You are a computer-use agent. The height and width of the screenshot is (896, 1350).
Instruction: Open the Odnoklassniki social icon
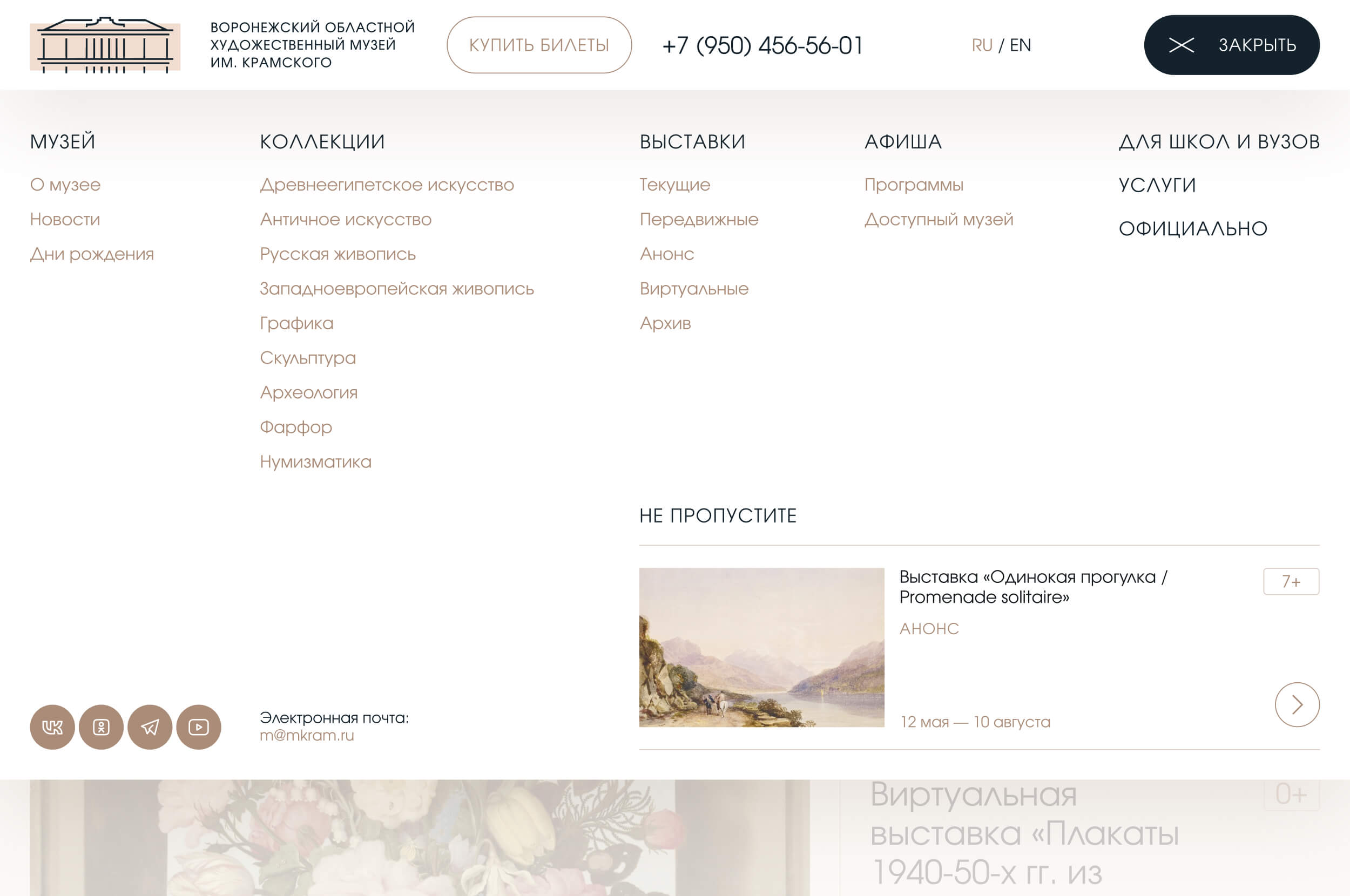click(101, 727)
